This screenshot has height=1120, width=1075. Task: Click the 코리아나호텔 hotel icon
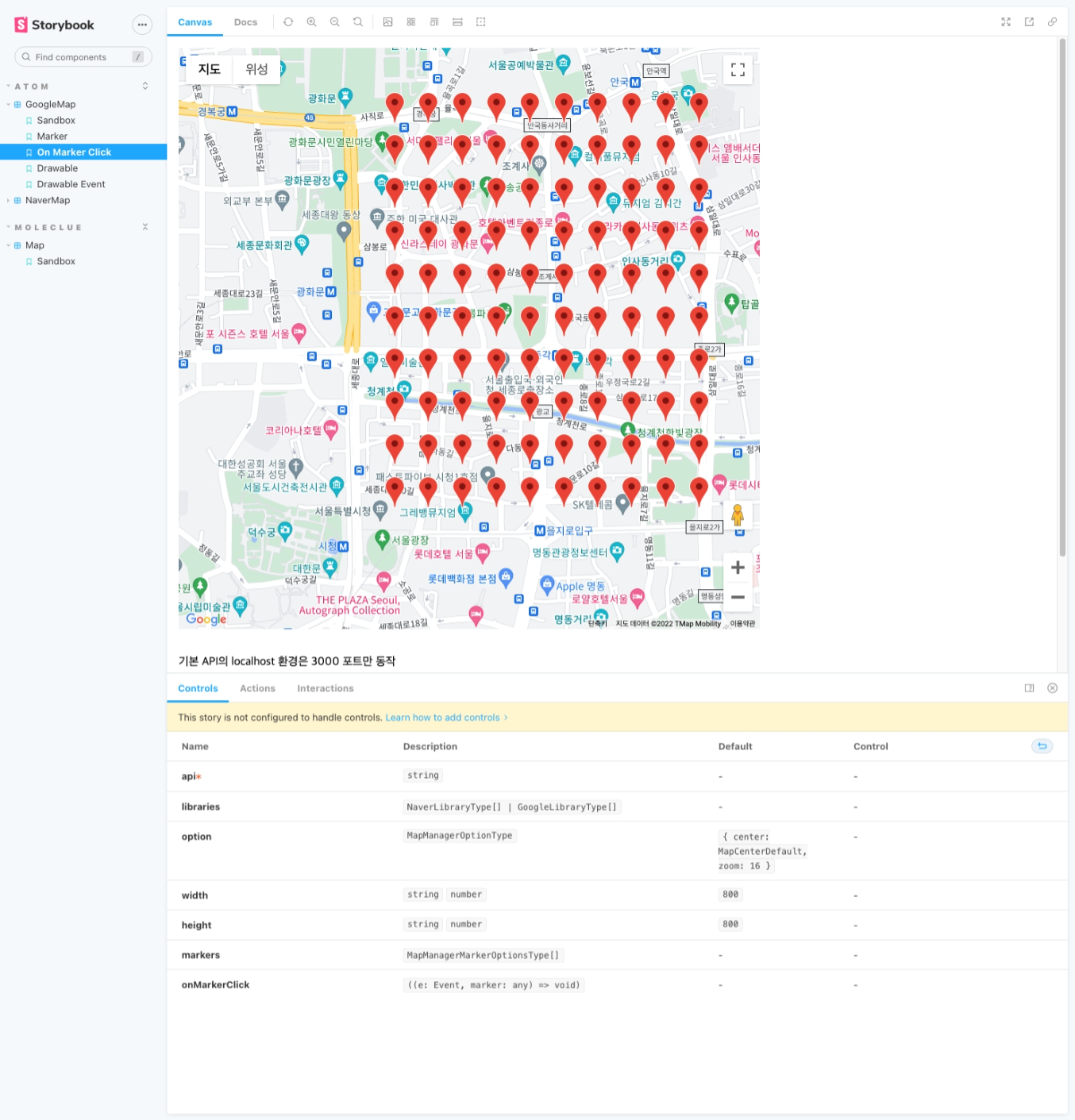click(331, 429)
